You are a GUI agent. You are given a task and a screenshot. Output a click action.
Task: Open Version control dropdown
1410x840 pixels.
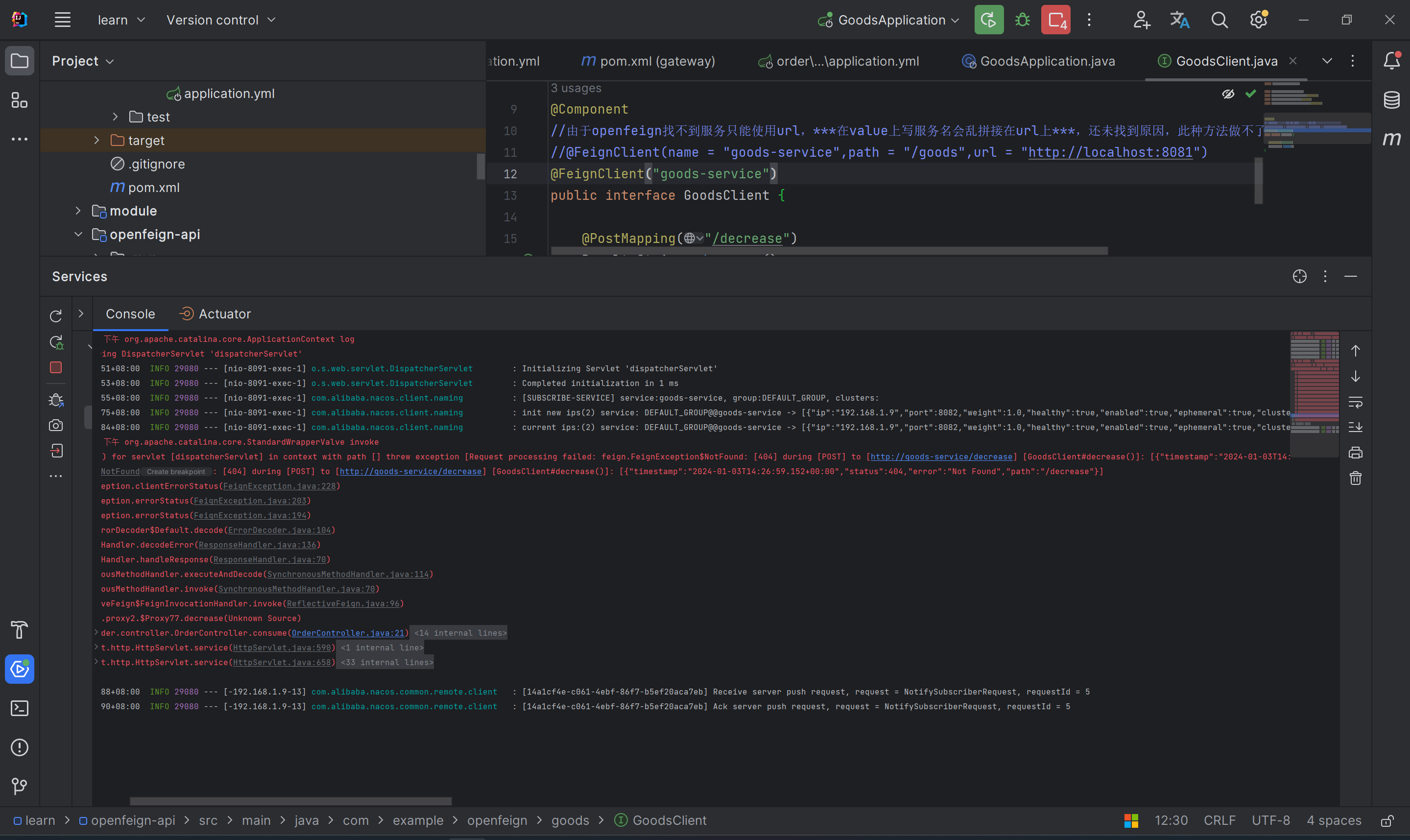tap(221, 20)
